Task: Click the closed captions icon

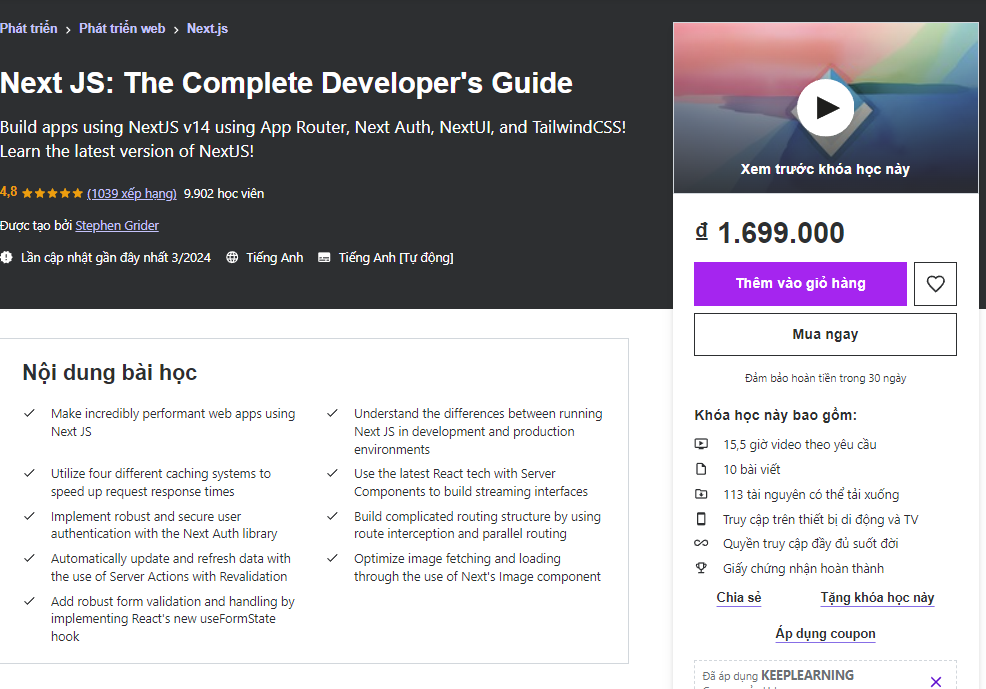Action: (324, 258)
